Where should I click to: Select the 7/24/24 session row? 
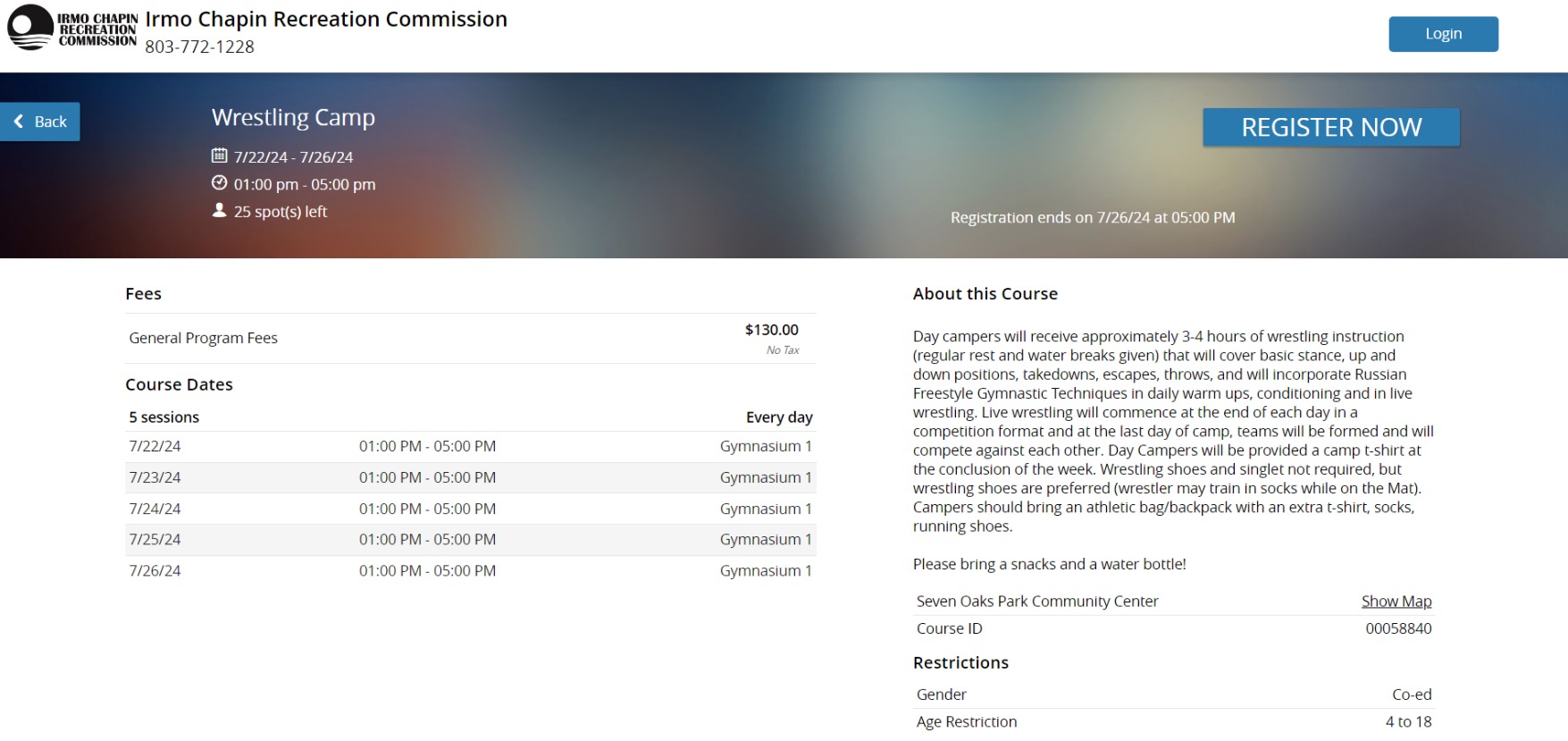tap(470, 509)
